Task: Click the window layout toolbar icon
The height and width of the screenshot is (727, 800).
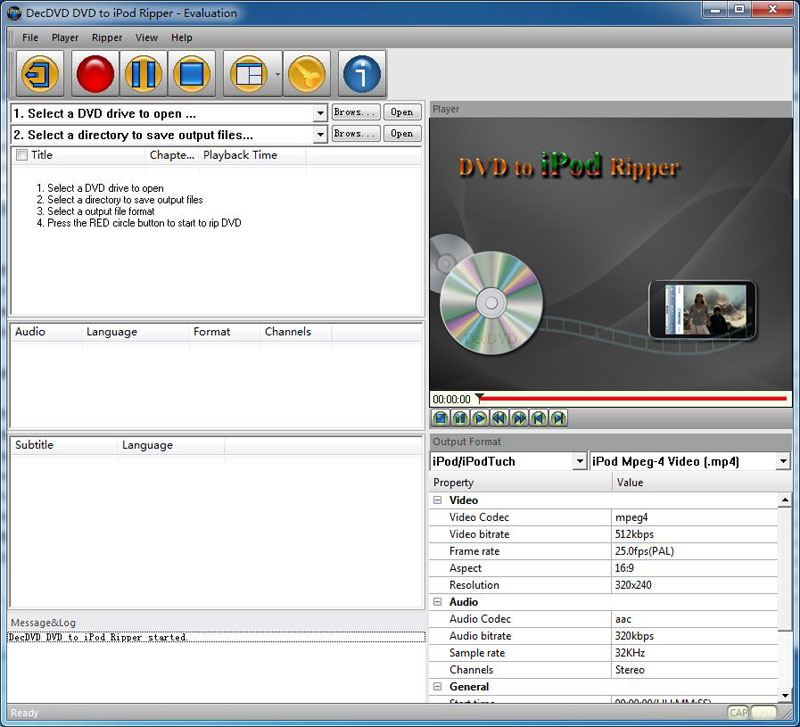Action: point(248,74)
